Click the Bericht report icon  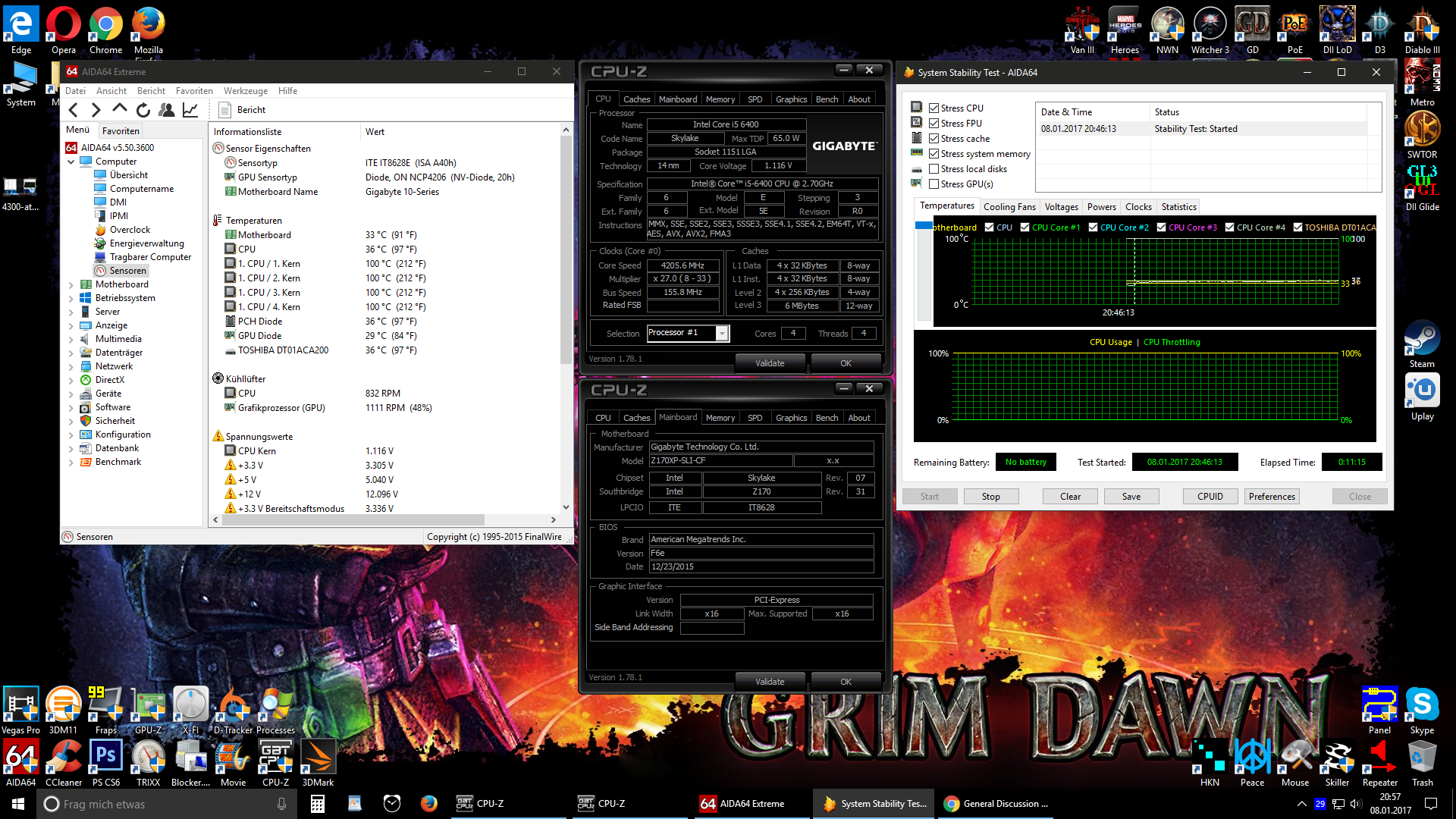pyautogui.click(x=225, y=111)
